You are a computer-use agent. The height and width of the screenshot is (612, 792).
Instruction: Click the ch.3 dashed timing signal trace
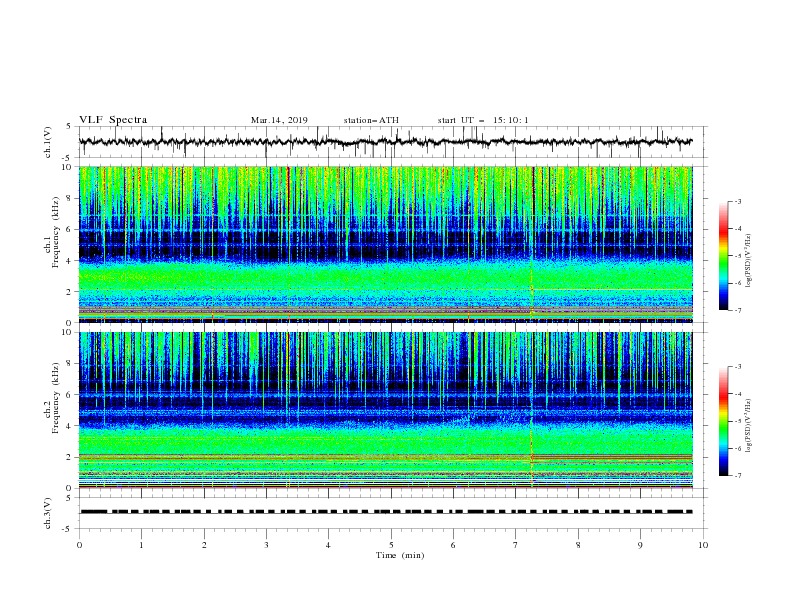tap(385, 512)
